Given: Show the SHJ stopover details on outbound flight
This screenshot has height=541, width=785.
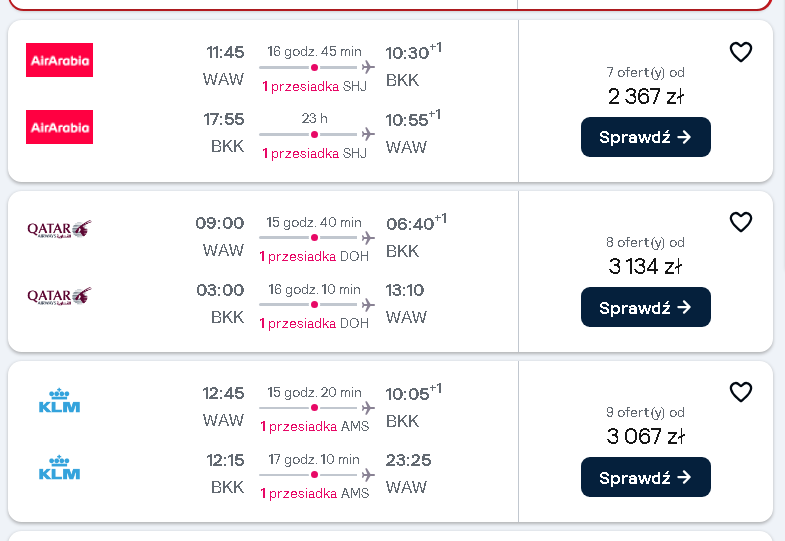Looking at the screenshot, I should 314,86.
